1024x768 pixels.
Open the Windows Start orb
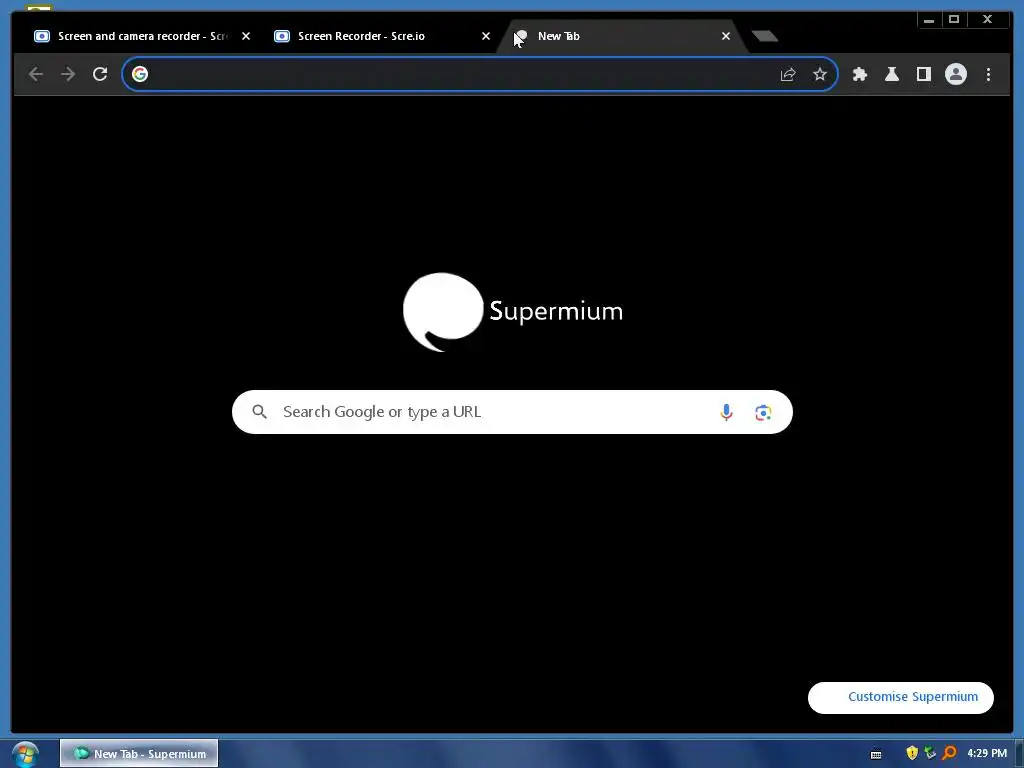[x=25, y=754]
